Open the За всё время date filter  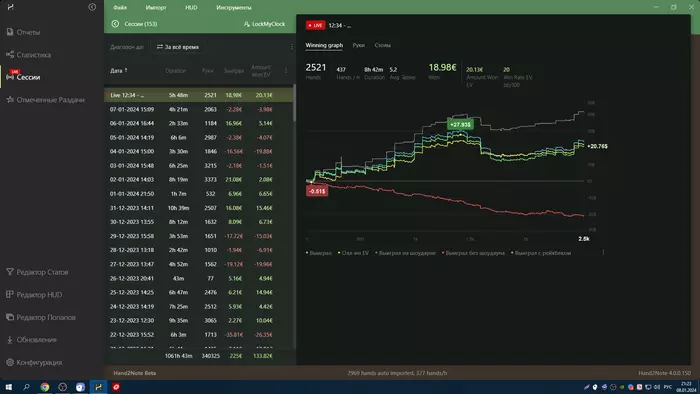(178, 47)
